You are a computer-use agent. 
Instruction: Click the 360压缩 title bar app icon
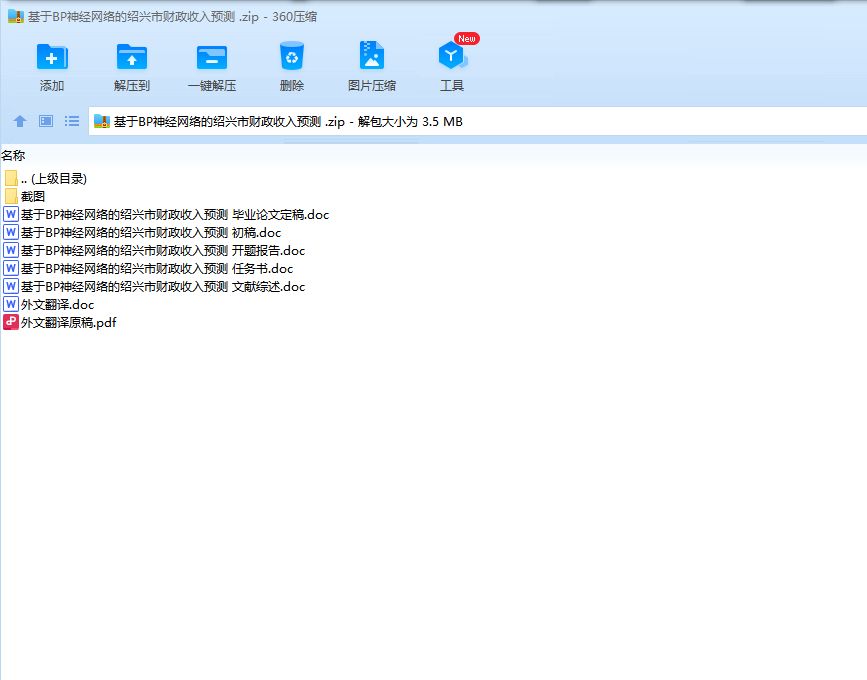[16, 17]
